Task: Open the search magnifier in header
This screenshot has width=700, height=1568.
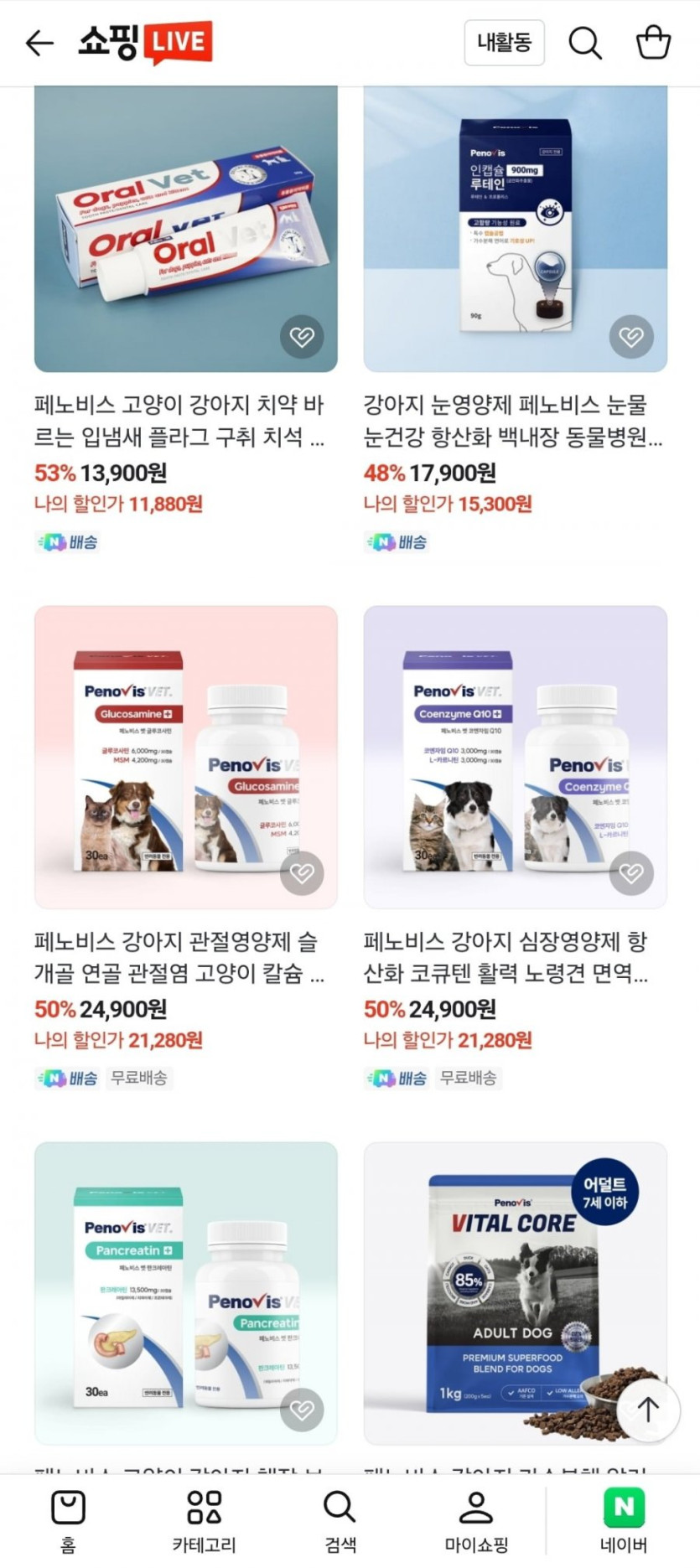Action: [585, 43]
